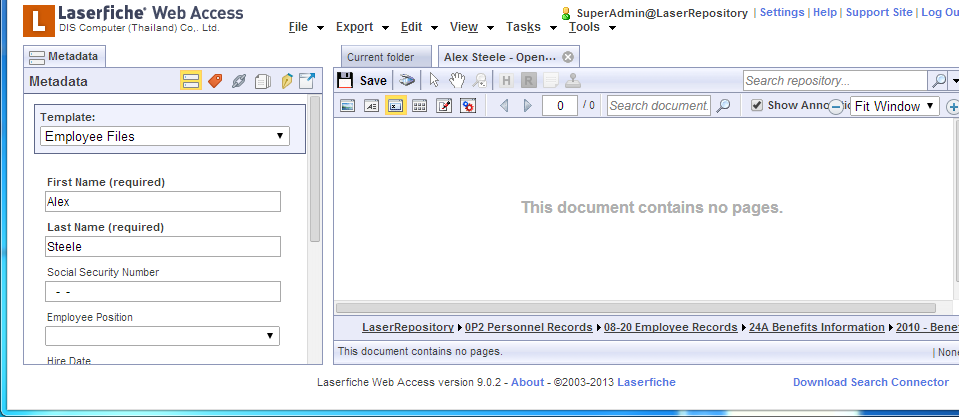Open the View menu
The width and height of the screenshot is (959, 417).
[x=472, y=27]
